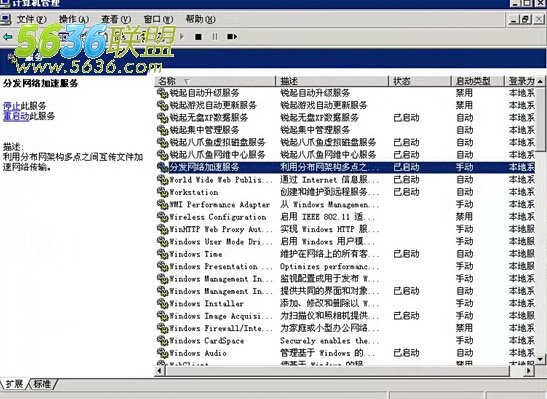Click gear icon of Windows Firewall service
Viewport: 547px width, 399px height.
(163, 328)
